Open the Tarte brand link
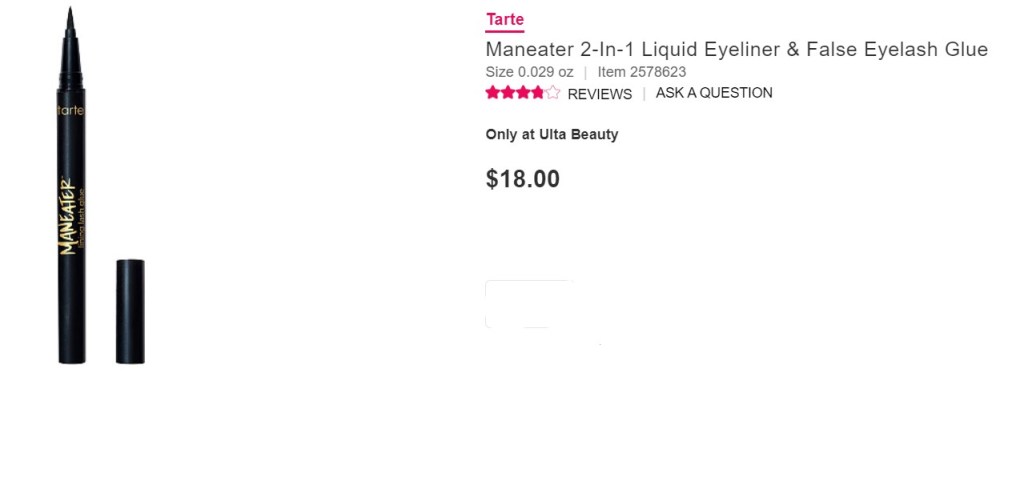This screenshot has height=477, width=1024. click(505, 20)
